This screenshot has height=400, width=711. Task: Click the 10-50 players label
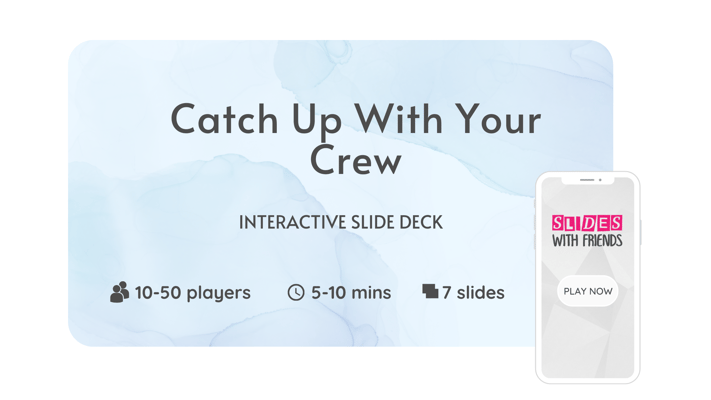tap(193, 293)
